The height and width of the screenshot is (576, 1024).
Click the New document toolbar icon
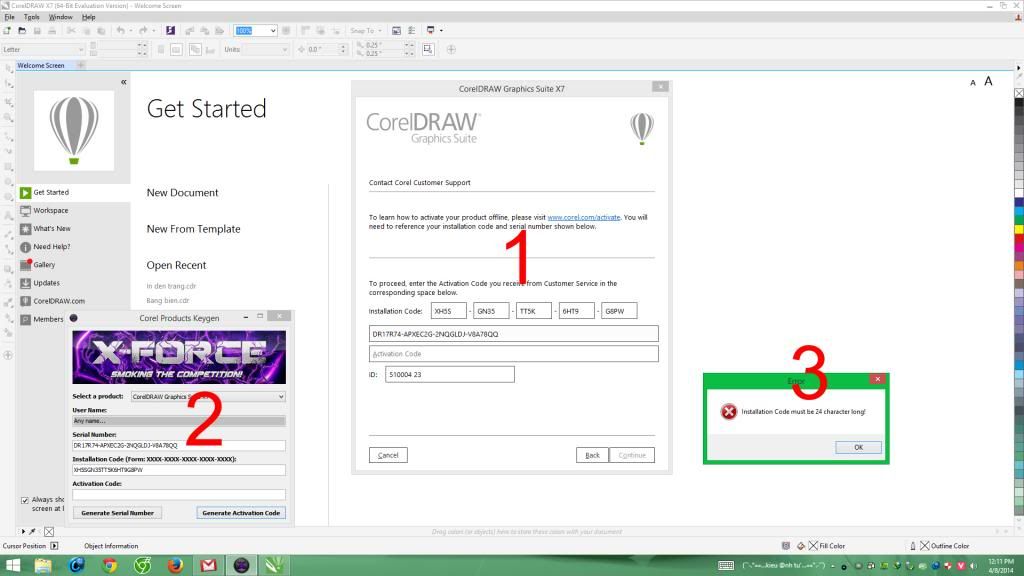pyautogui.click(x=7, y=31)
